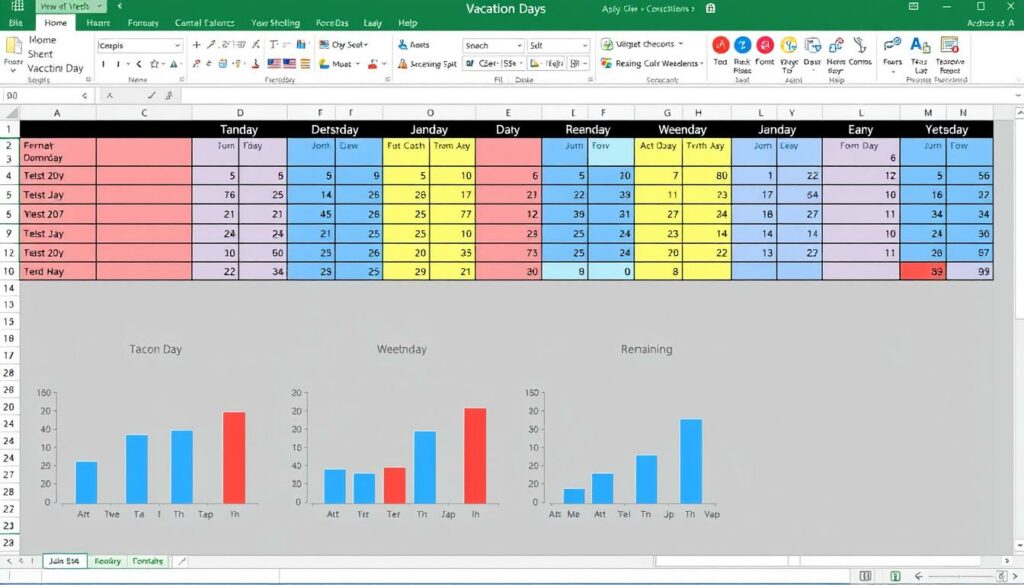
Task: Click the name box input field
Action: (x=46, y=95)
